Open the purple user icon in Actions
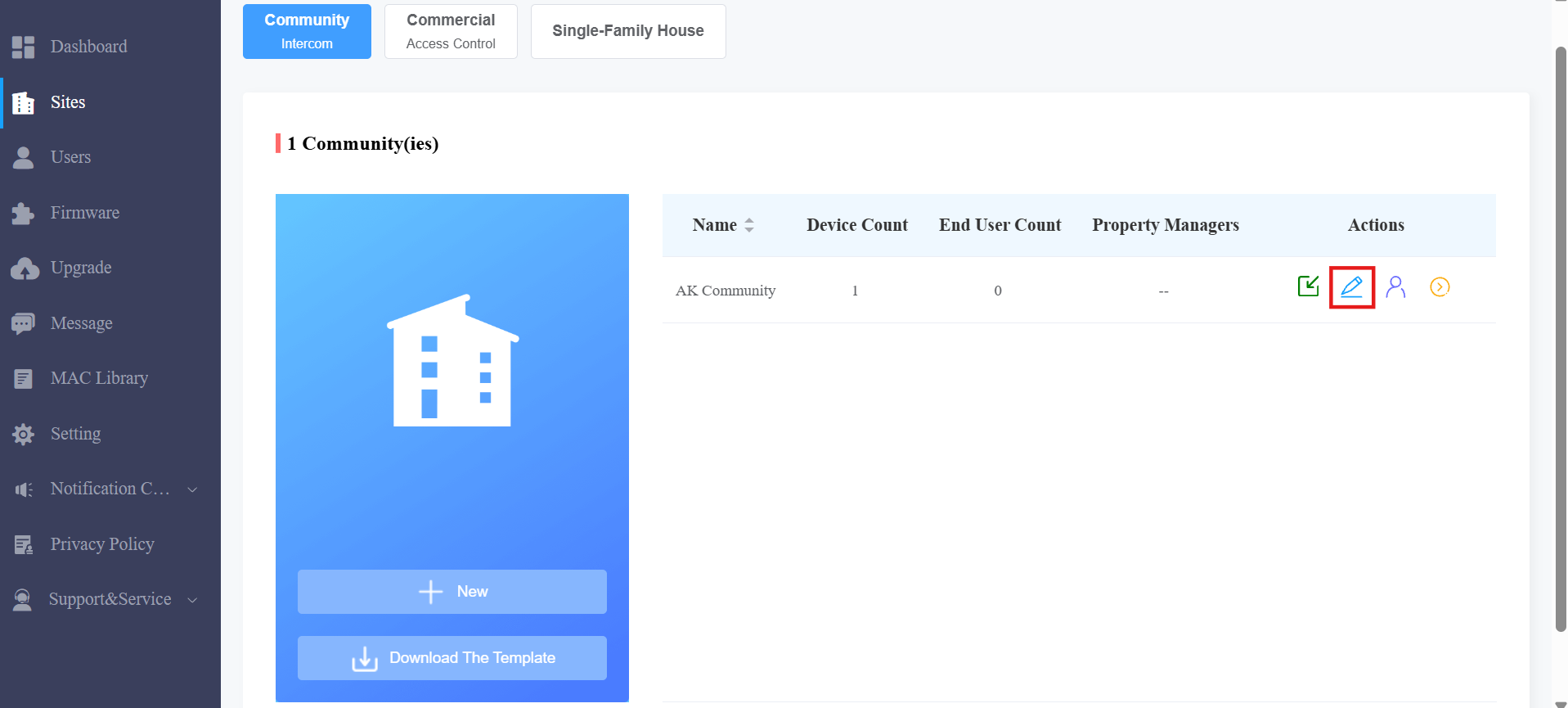Image resolution: width=1568 pixels, height=708 pixels. click(1396, 287)
